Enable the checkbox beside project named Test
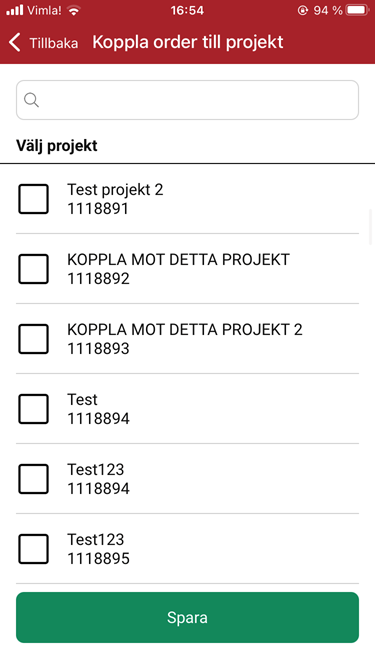The width and height of the screenshot is (375, 667). (33, 409)
